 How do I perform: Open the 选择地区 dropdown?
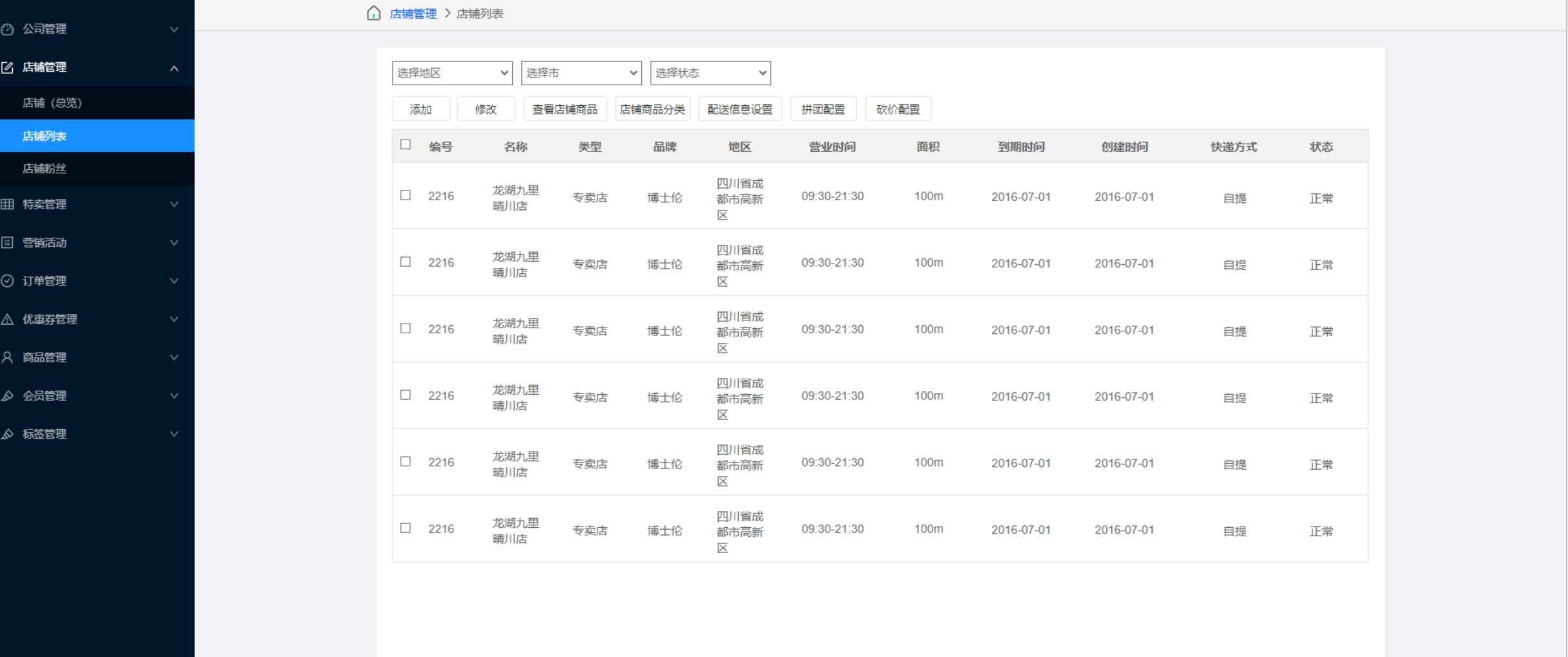[452, 73]
